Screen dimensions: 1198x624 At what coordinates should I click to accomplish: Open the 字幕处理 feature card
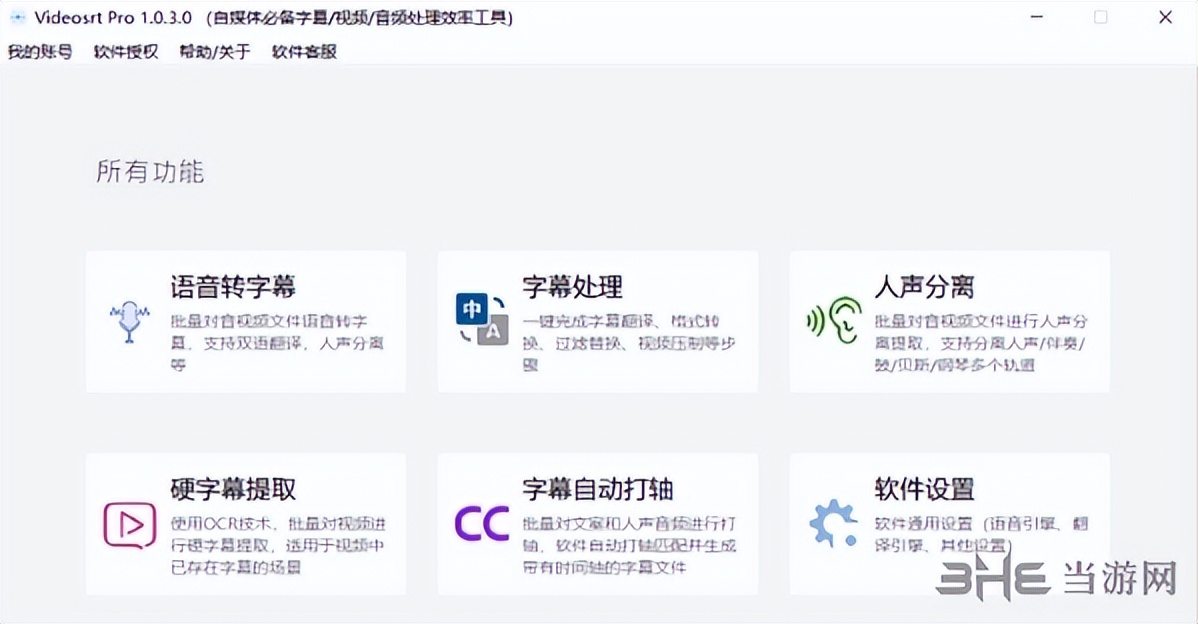click(597, 320)
